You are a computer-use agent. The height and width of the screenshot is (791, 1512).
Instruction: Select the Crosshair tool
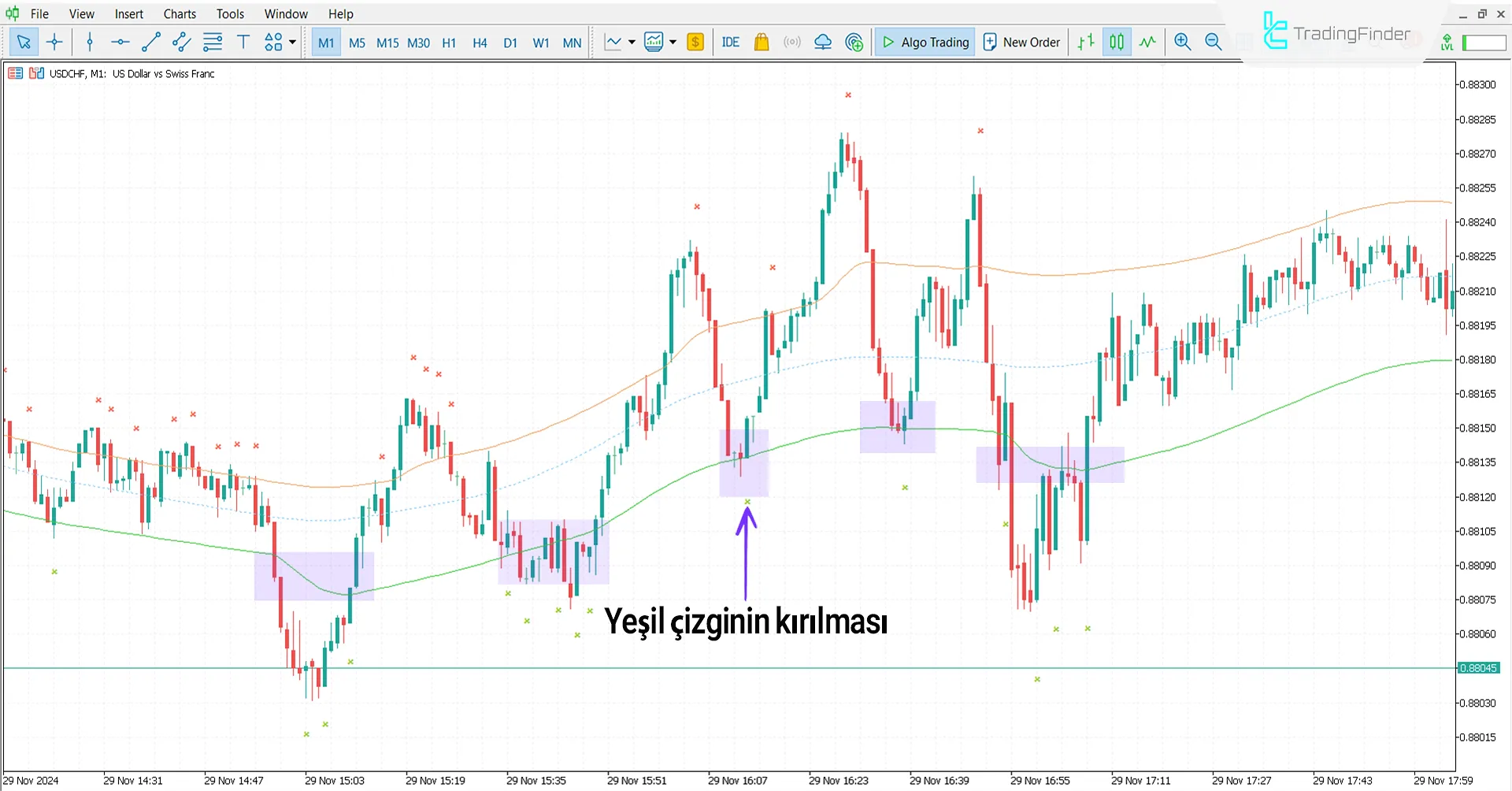click(54, 42)
